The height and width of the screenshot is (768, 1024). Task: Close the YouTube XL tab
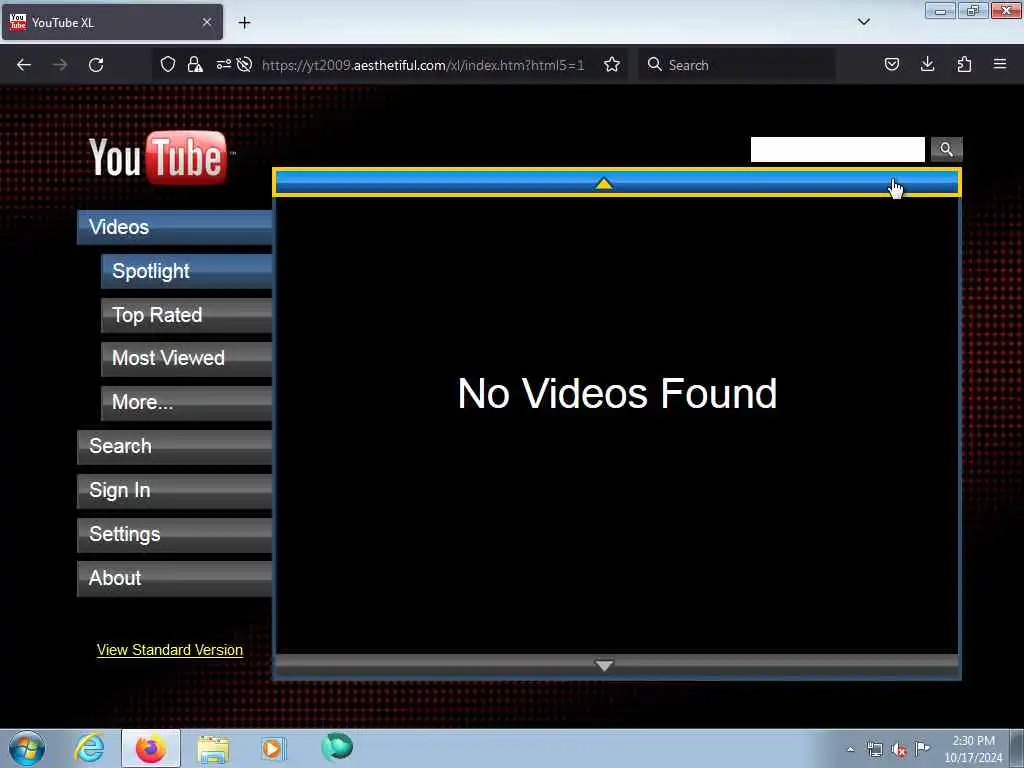point(207,22)
